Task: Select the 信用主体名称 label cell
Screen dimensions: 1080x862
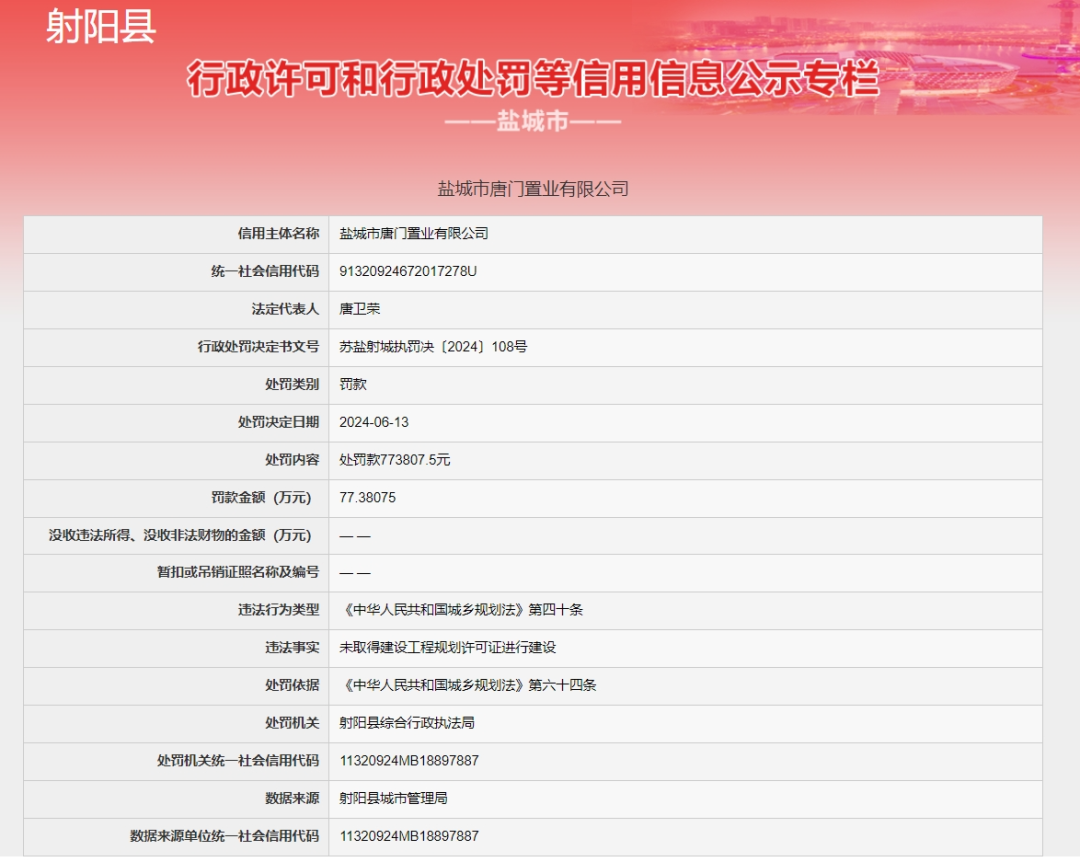Action: click(278, 234)
